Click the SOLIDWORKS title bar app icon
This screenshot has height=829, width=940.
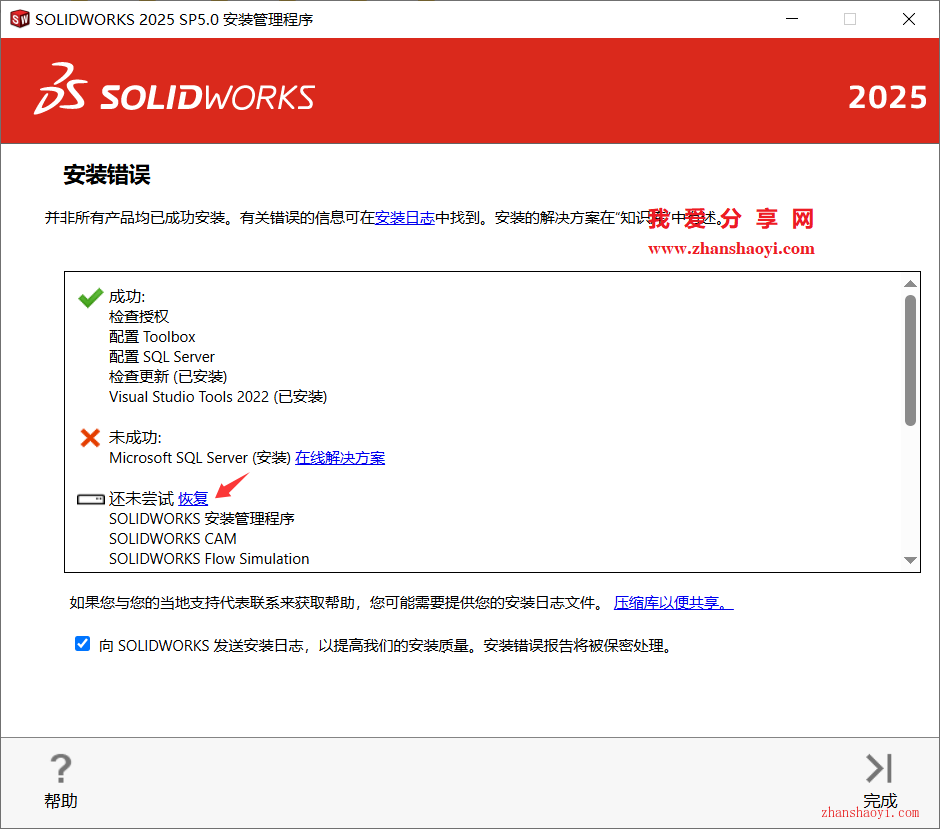coord(20,19)
